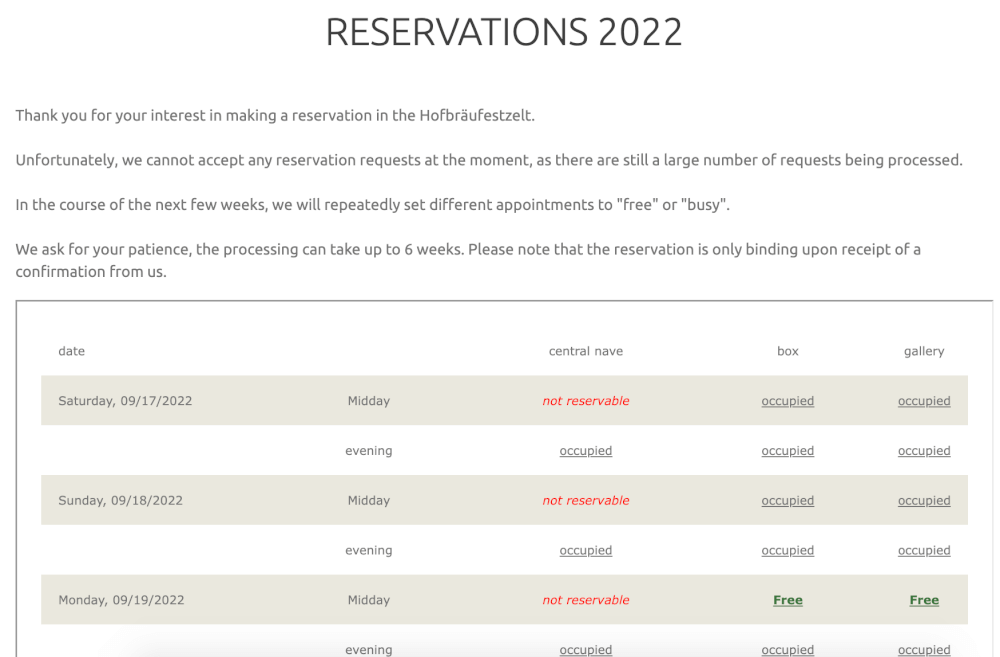
Task: Click occupied box link for Saturday evening
Action: [788, 451]
